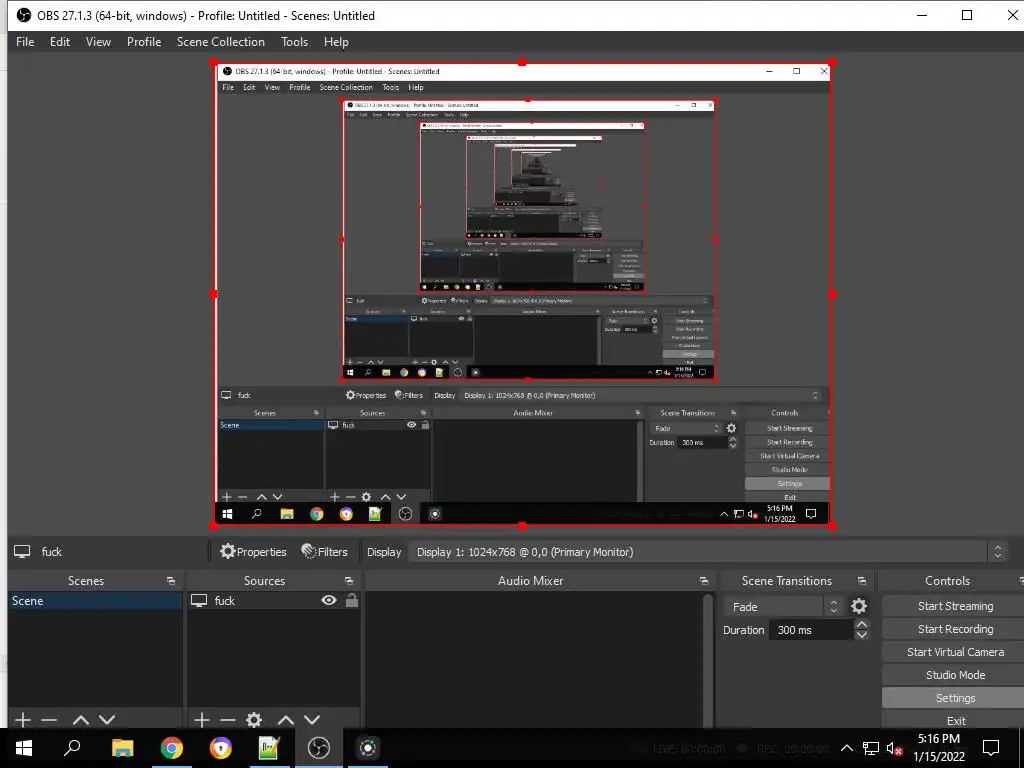Pop out the Scene Transitions dock

click(861, 581)
